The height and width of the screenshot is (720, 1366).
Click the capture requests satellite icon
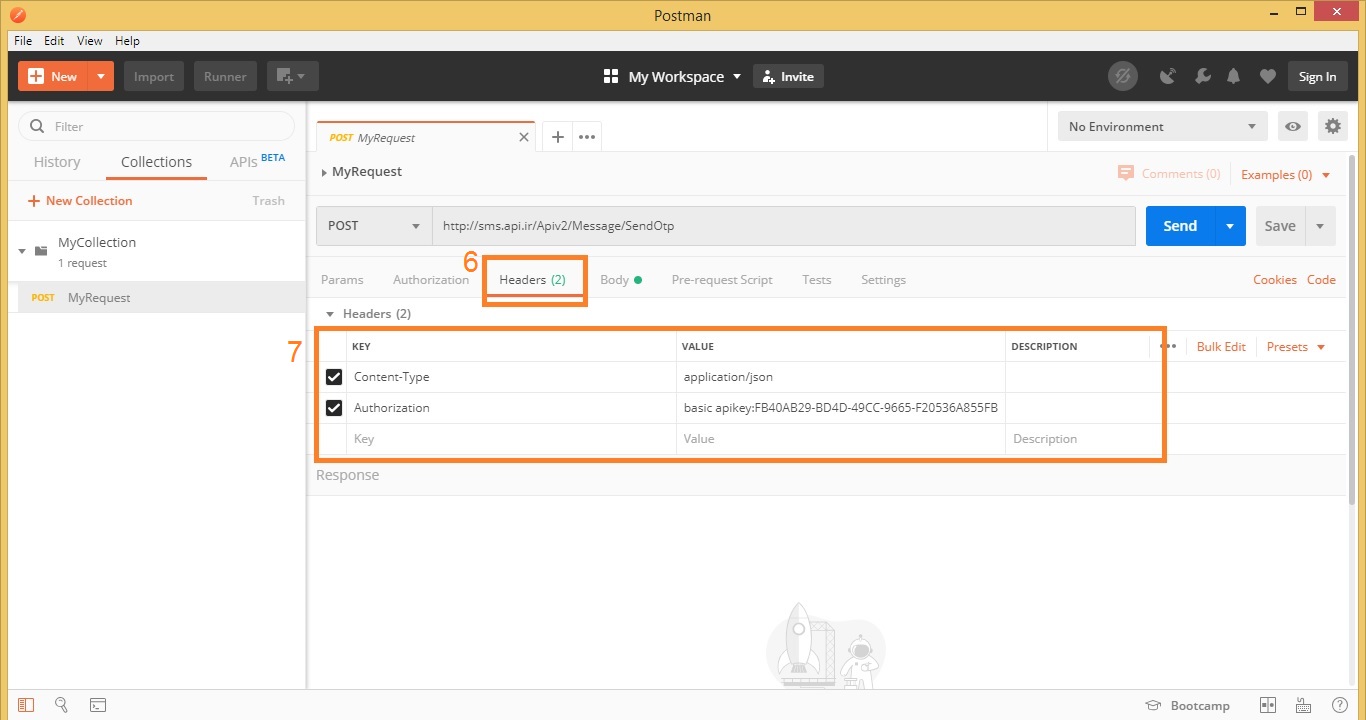pyautogui.click(x=1167, y=76)
